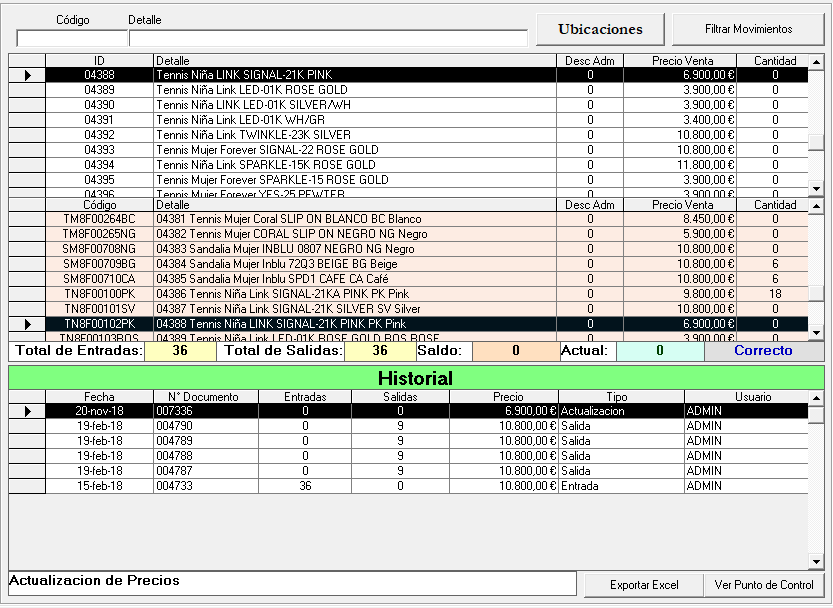Click the Detalle search input field
This screenshot has width=833, height=608.
click(x=328, y=39)
